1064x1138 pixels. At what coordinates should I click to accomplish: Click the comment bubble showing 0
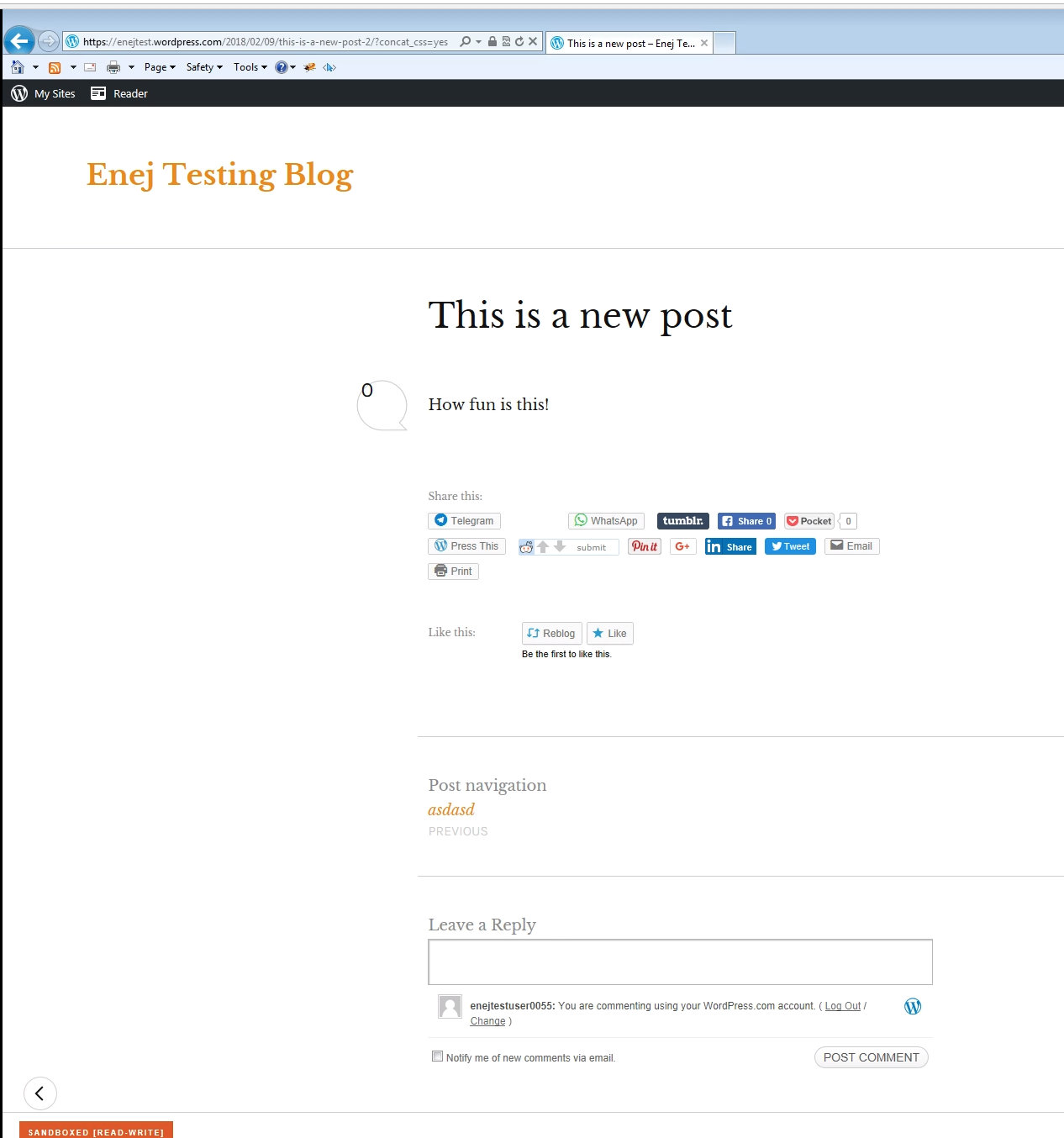382,405
